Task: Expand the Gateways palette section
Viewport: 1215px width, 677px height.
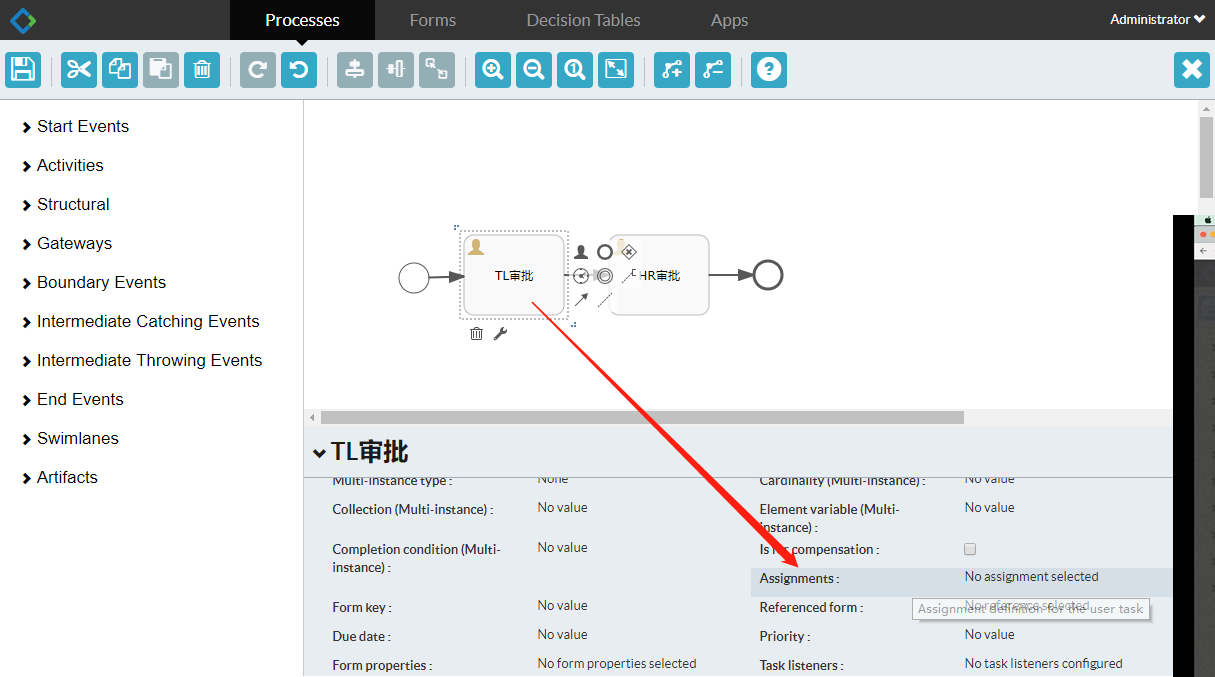Action: (x=74, y=243)
